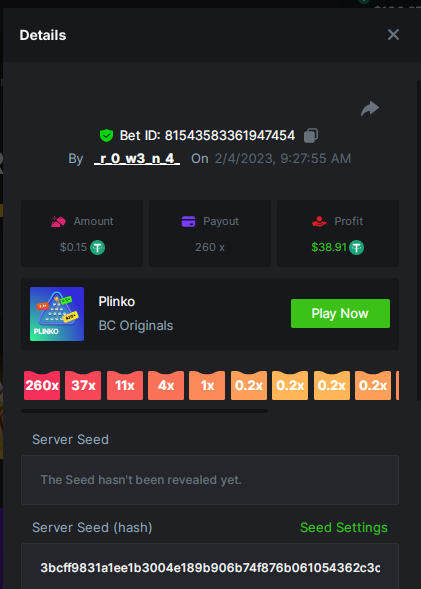421x589 pixels.
Task: Open the r_0_w3_n_4 user profile link
Action: 137,159
